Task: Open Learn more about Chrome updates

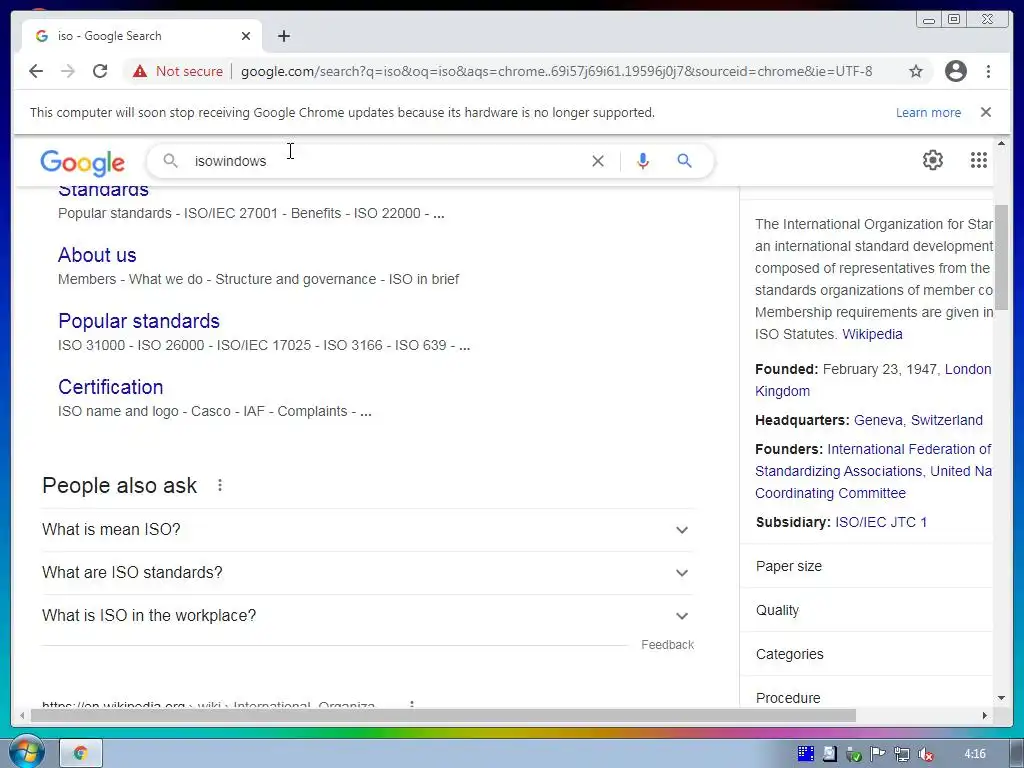Action: pyautogui.click(x=928, y=112)
